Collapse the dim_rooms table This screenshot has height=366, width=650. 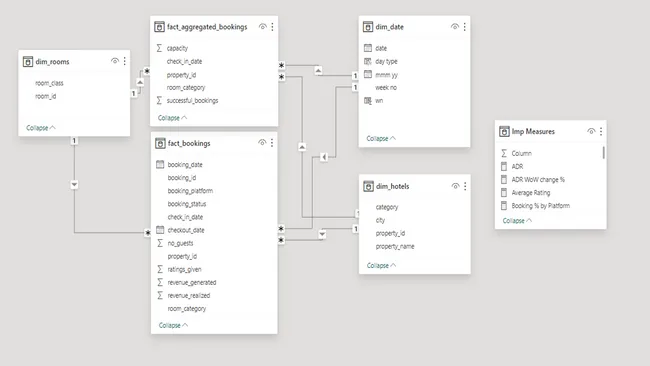(x=41, y=128)
